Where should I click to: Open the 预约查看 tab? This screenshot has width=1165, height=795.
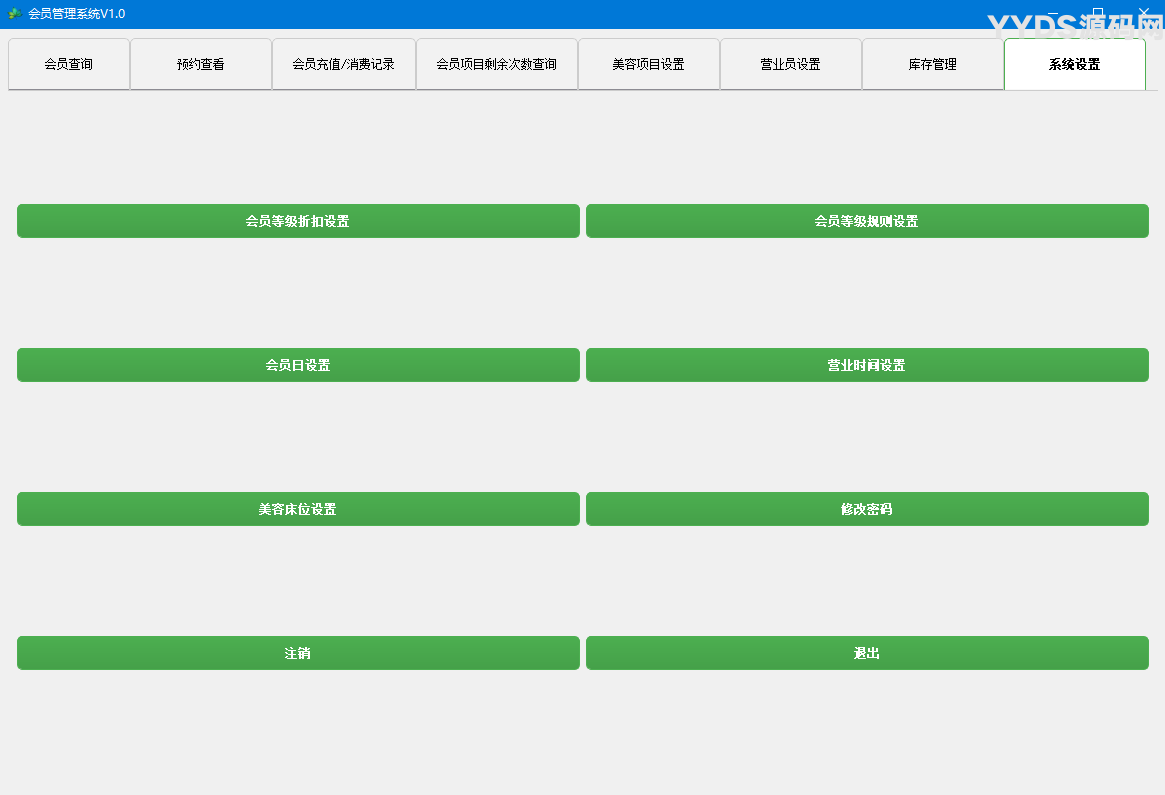pyautogui.click(x=200, y=63)
